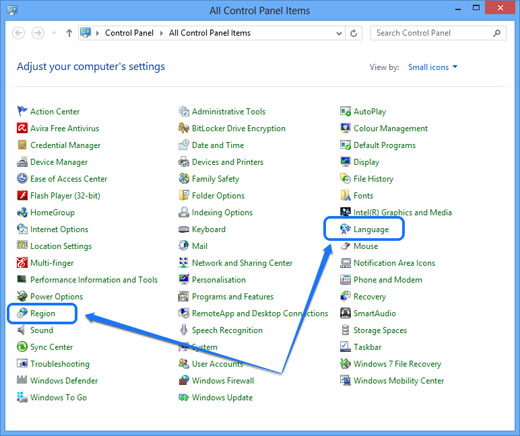Open the Default Programs link
This screenshot has height=436, width=520.
click(385, 145)
